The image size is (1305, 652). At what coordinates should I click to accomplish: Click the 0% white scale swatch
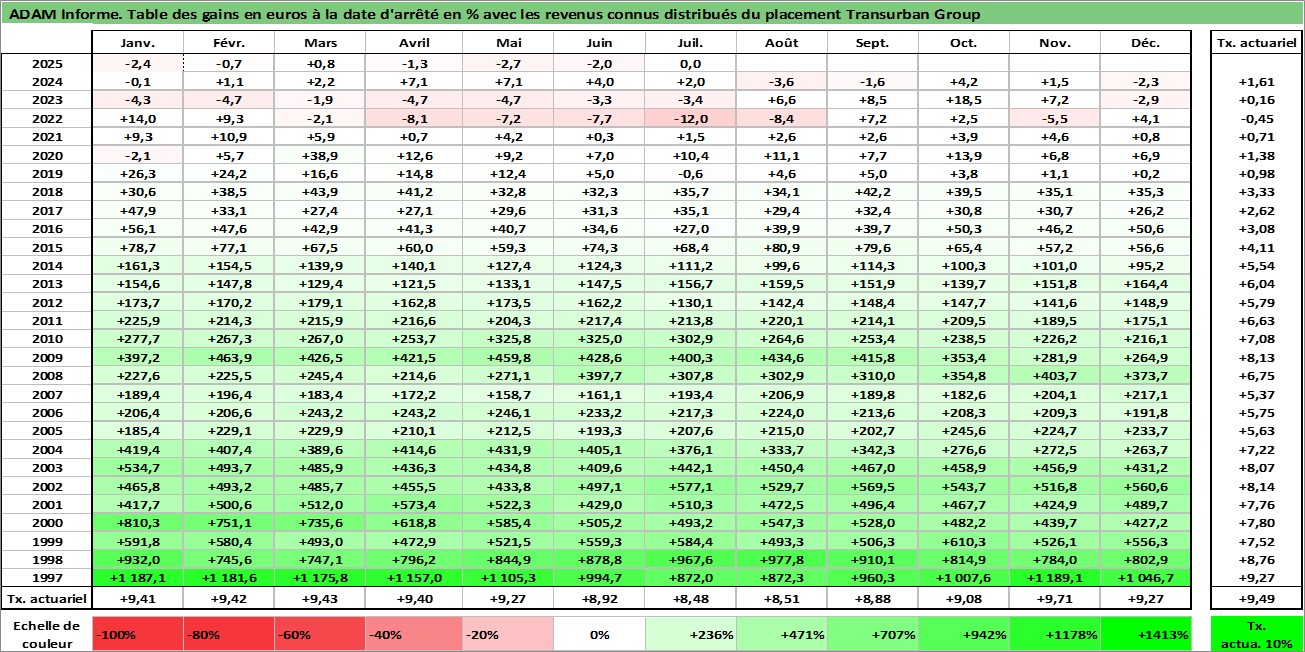pos(599,633)
